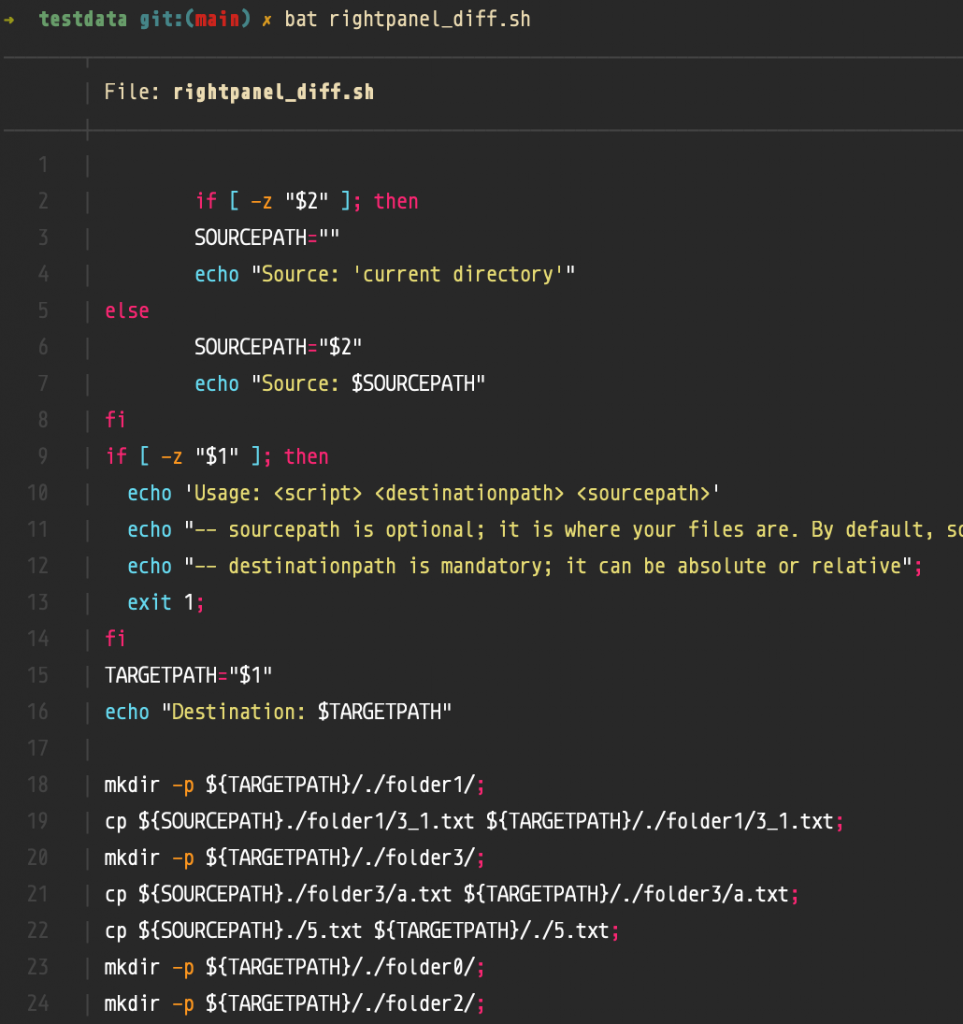Click the yellow ✗ dirty-state git indicator
The width and height of the screenshot is (963, 1024).
[268, 17]
